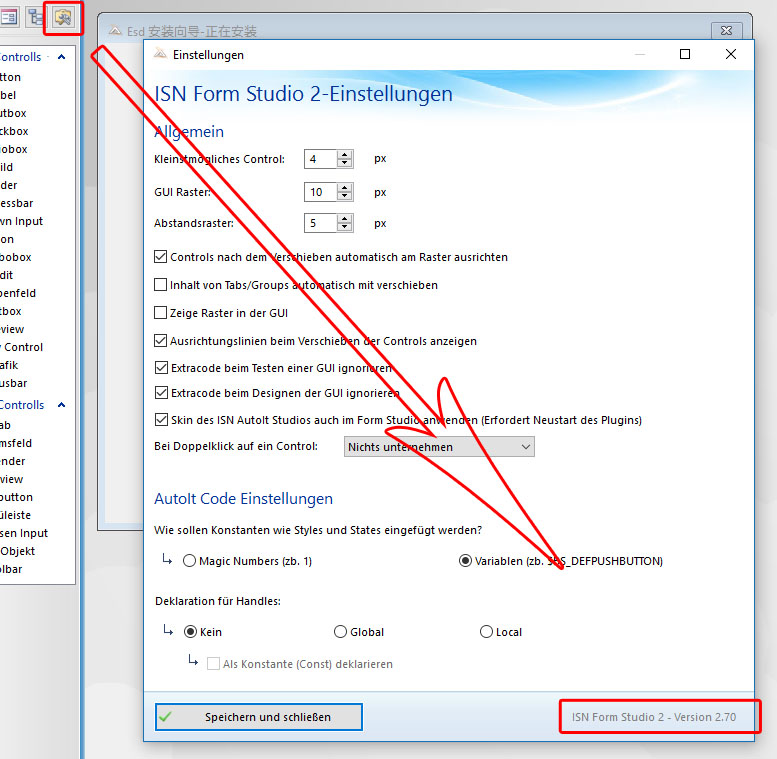
Task: Select the 'üleiste' item in the lower controls list
Action: pyautogui.click(x=15, y=515)
